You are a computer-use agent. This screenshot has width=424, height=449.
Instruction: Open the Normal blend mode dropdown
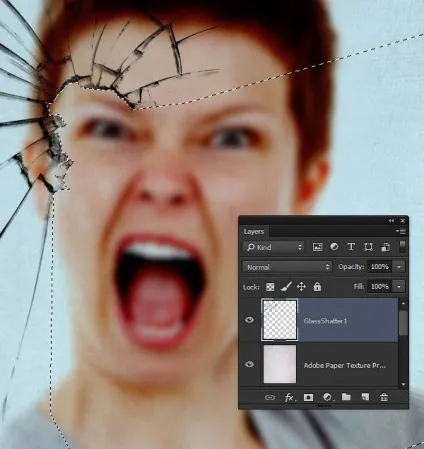[x=287, y=267]
